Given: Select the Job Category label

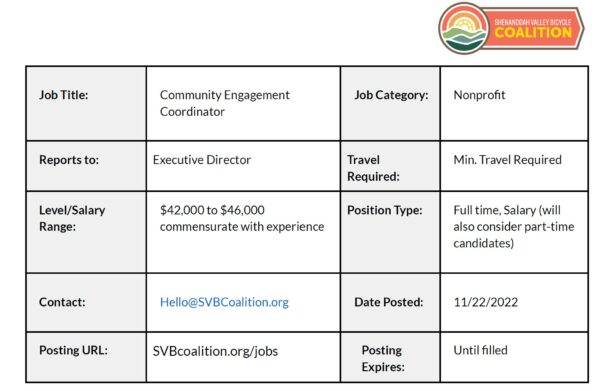Looking at the screenshot, I should [391, 95].
